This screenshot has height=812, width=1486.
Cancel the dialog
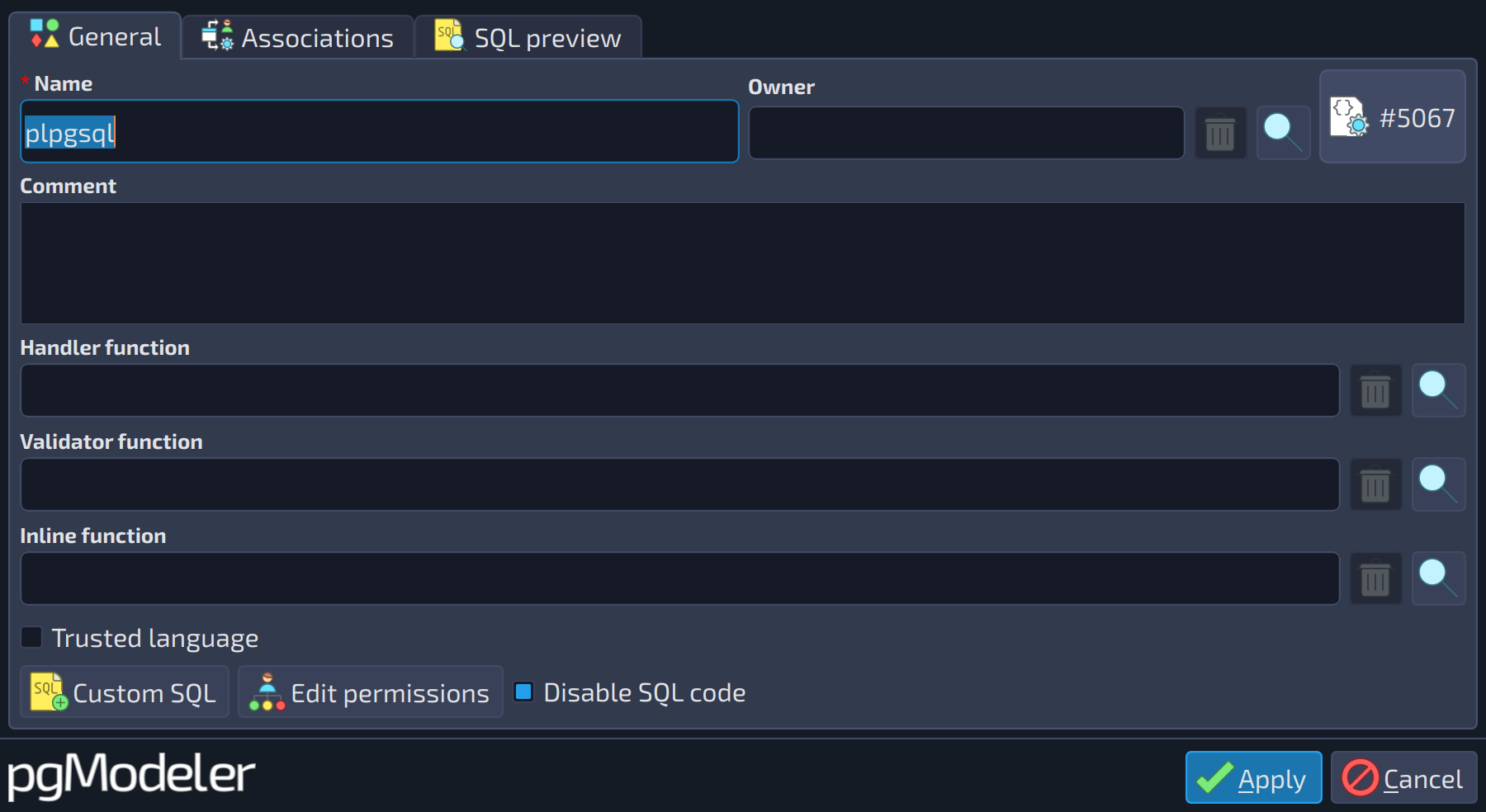pyautogui.click(x=1403, y=777)
